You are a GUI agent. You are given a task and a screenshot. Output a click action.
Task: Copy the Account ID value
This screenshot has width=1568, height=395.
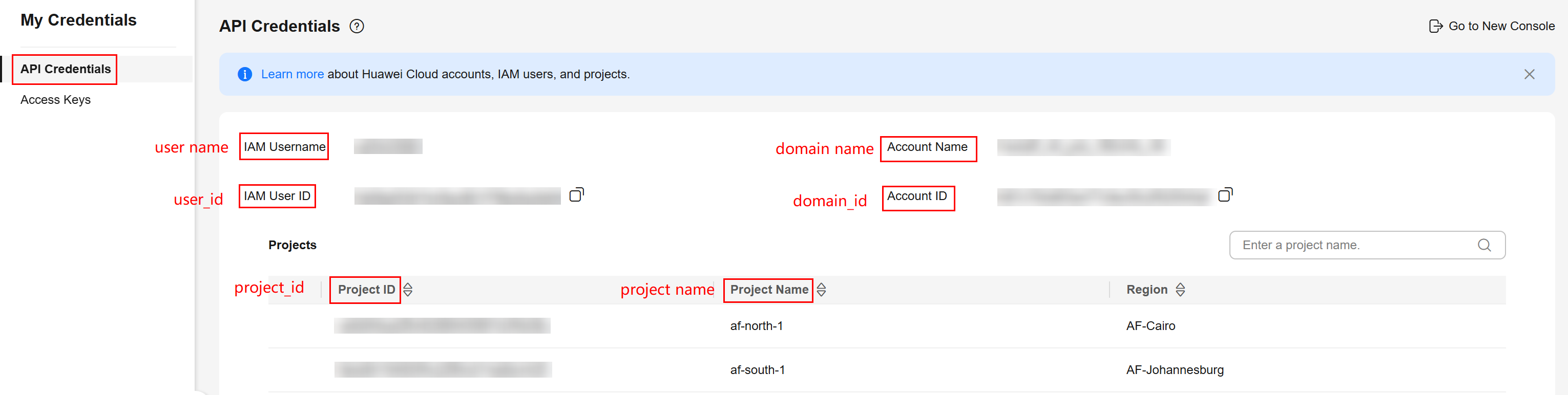[x=1225, y=195]
